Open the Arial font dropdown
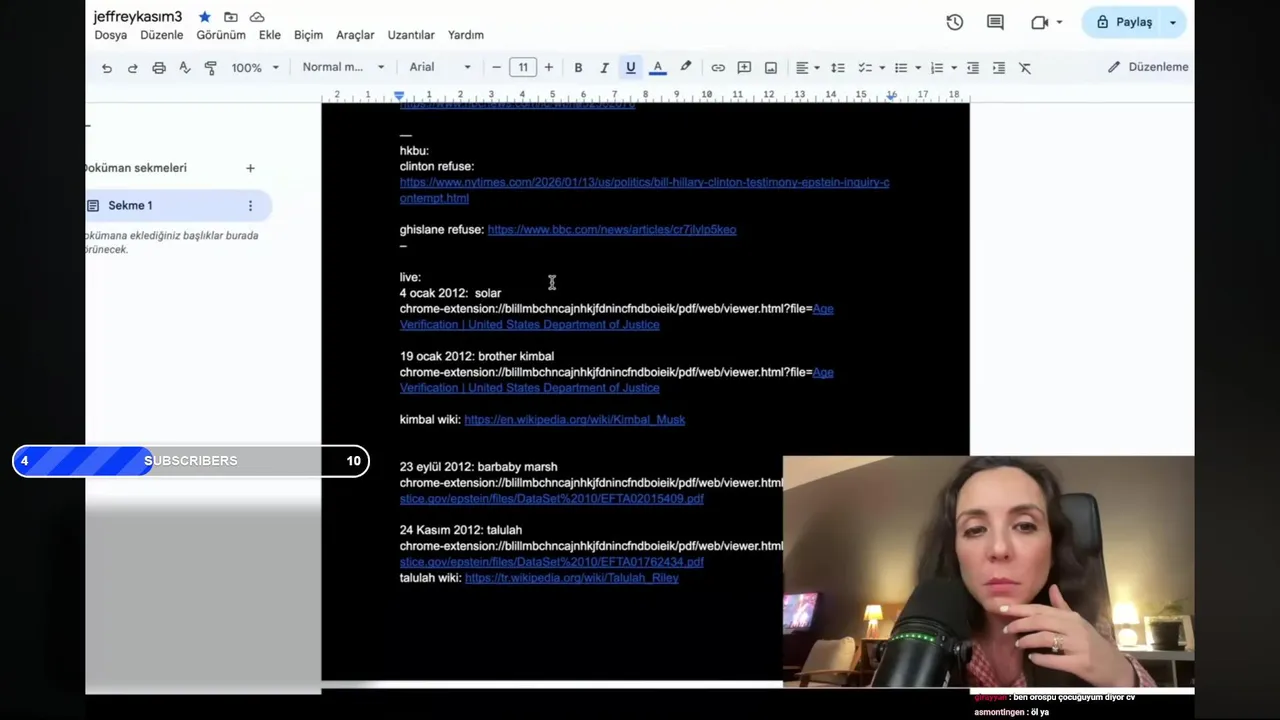 coord(440,67)
